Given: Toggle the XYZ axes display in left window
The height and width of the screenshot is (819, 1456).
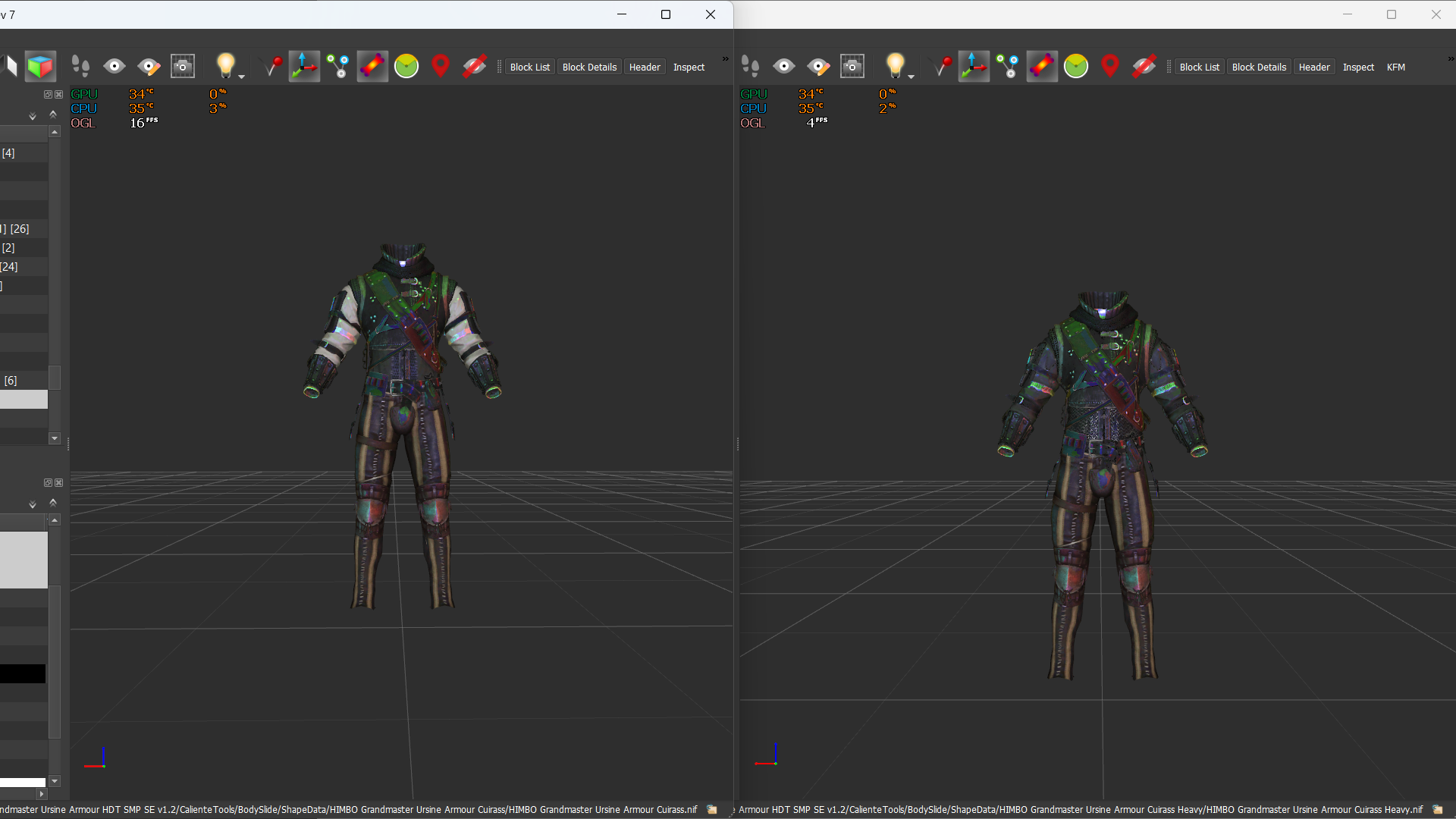Looking at the screenshot, I should (x=304, y=67).
